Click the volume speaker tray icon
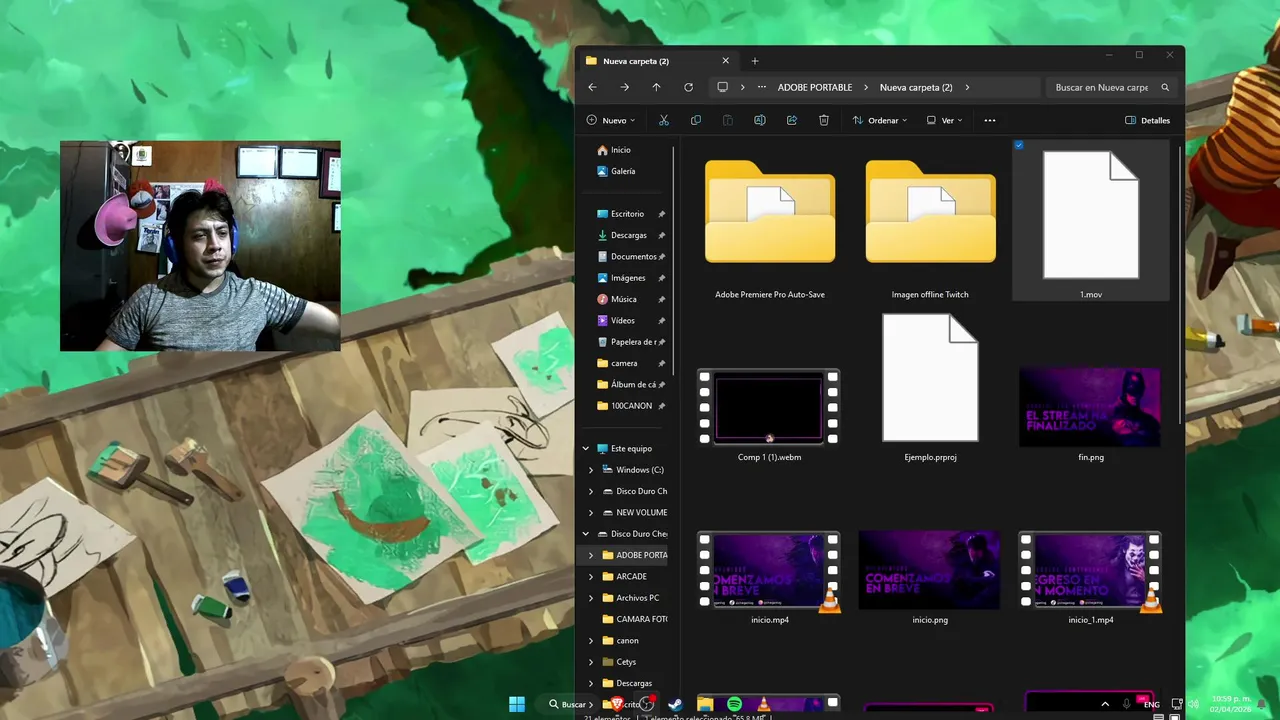Image resolution: width=1280 pixels, height=720 pixels. click(1192, 704)
